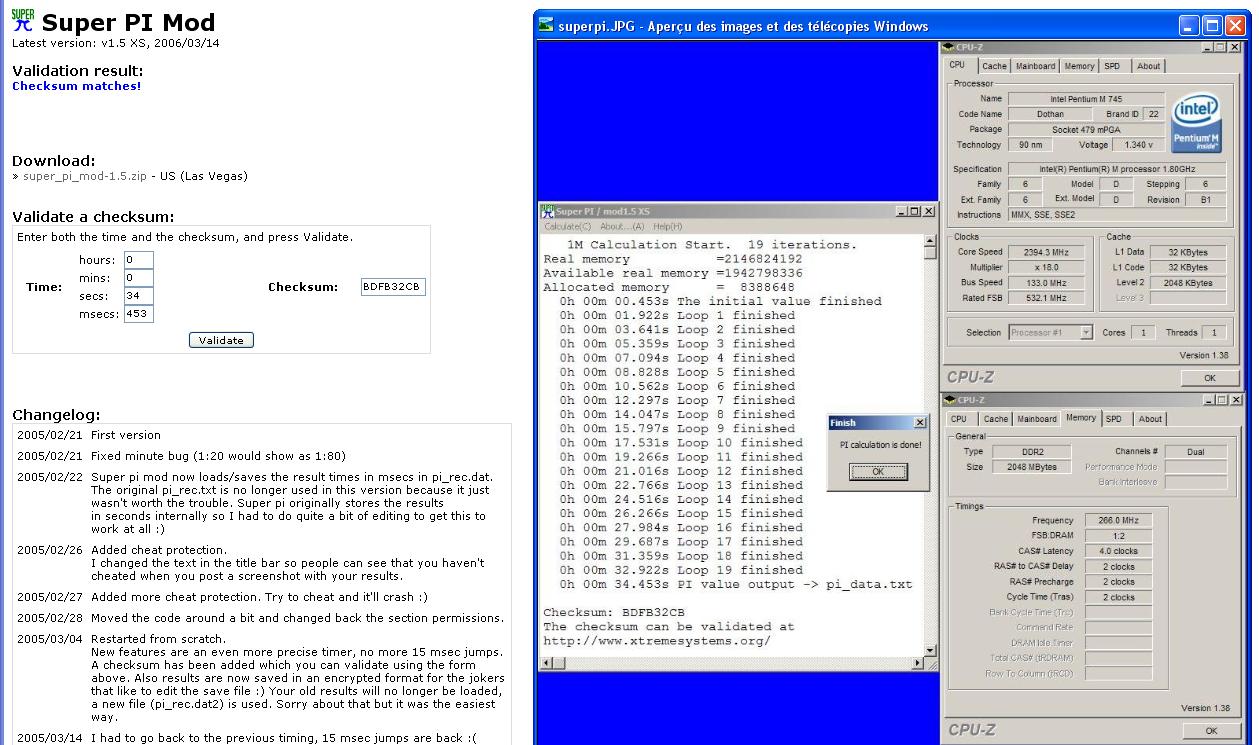
Task: Select the CPU tab in upper CPU-Z
Action: click(x=957, y=65)
